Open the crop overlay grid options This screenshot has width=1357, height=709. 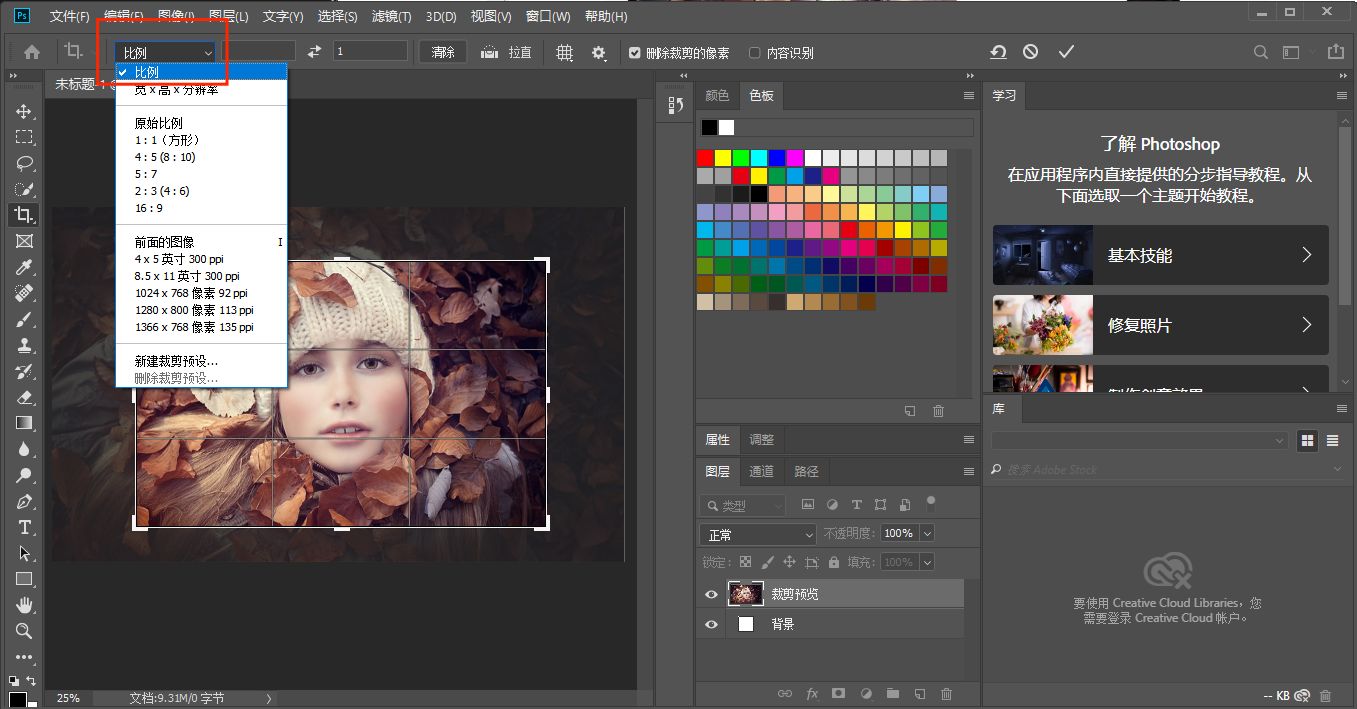coord(564,52)
